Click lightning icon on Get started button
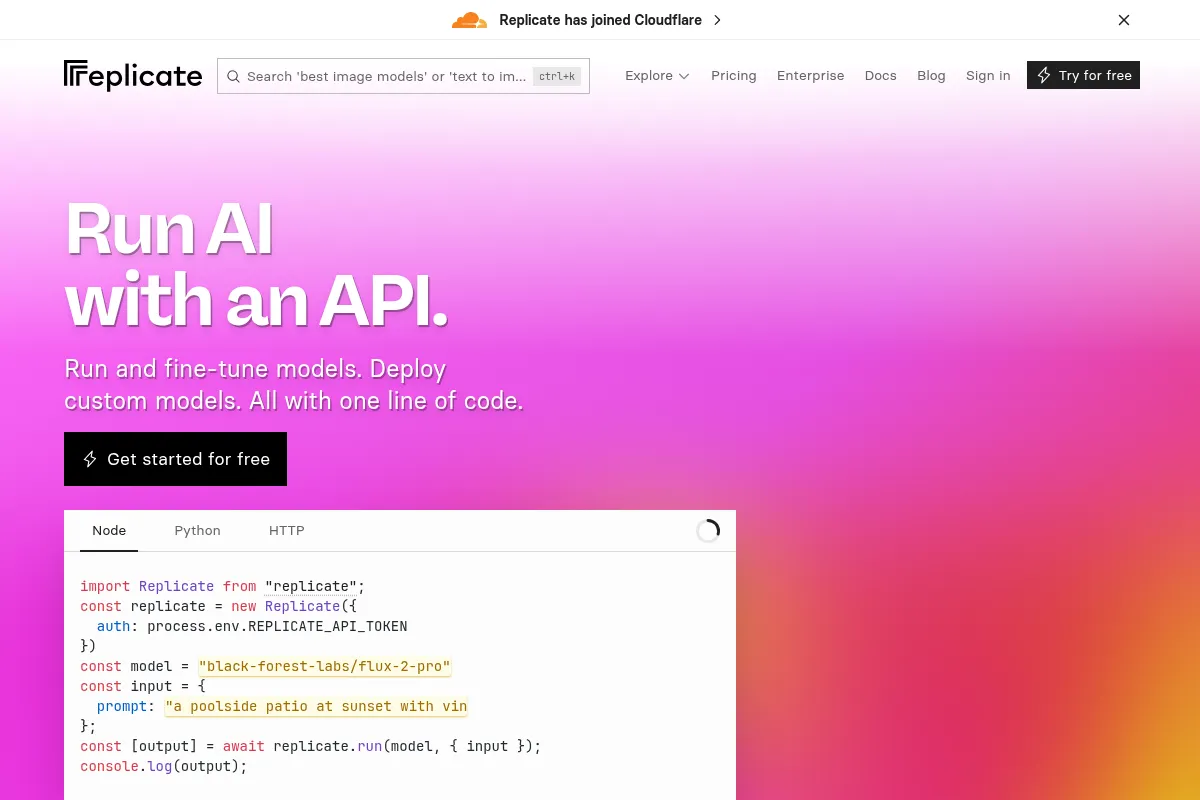This screenshot has width=1200, height=800. point(90,459)
